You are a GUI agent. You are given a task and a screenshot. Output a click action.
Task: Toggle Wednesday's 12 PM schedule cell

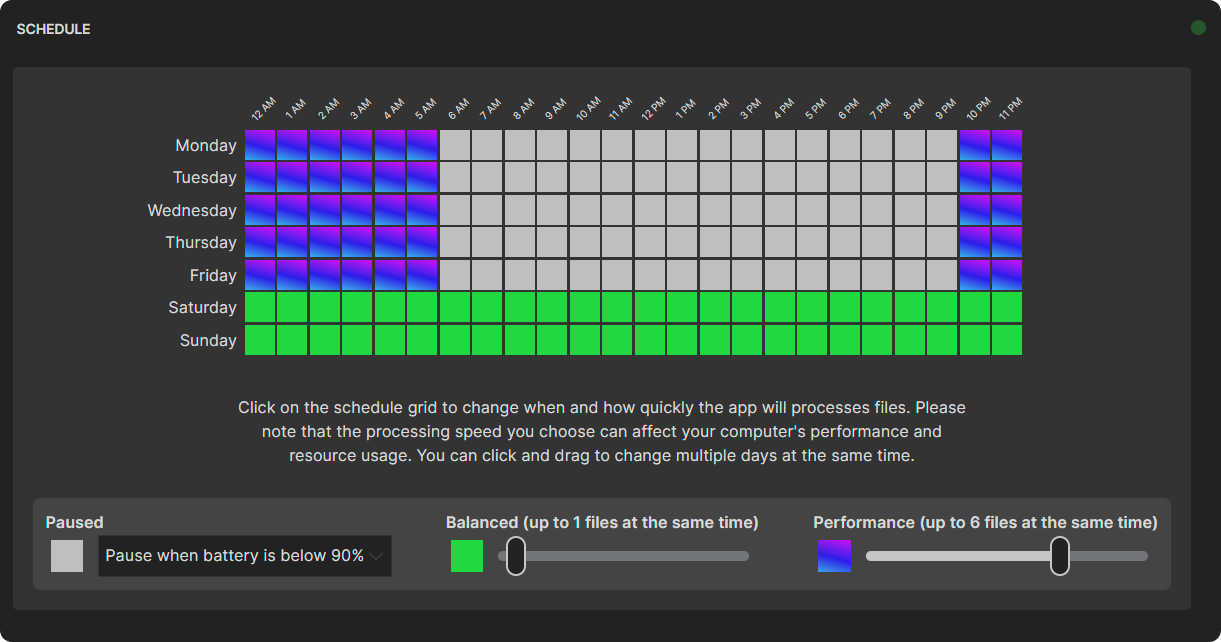click(x=648, y=210)
